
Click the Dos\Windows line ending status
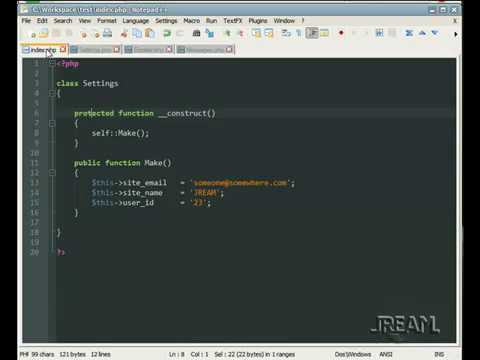tap(353, 354)
